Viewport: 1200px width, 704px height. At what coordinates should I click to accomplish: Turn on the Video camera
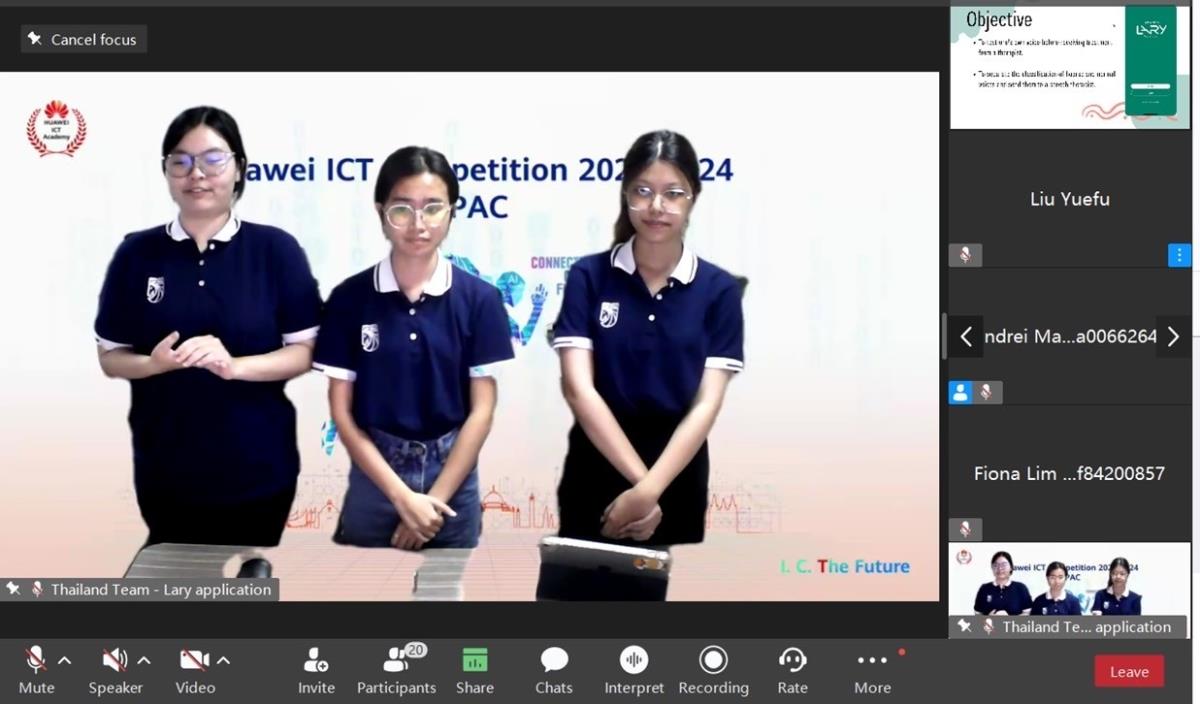(x=194, y=660)
